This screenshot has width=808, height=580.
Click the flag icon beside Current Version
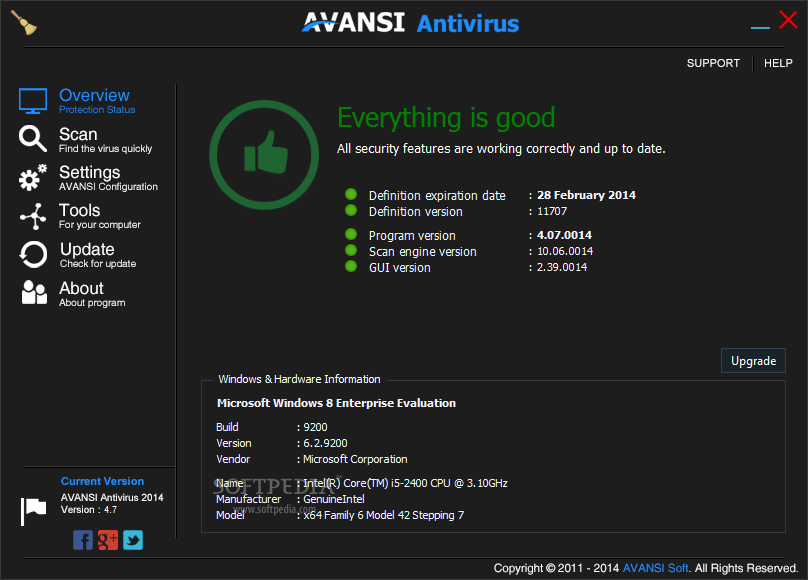click(x=33, y=511)
